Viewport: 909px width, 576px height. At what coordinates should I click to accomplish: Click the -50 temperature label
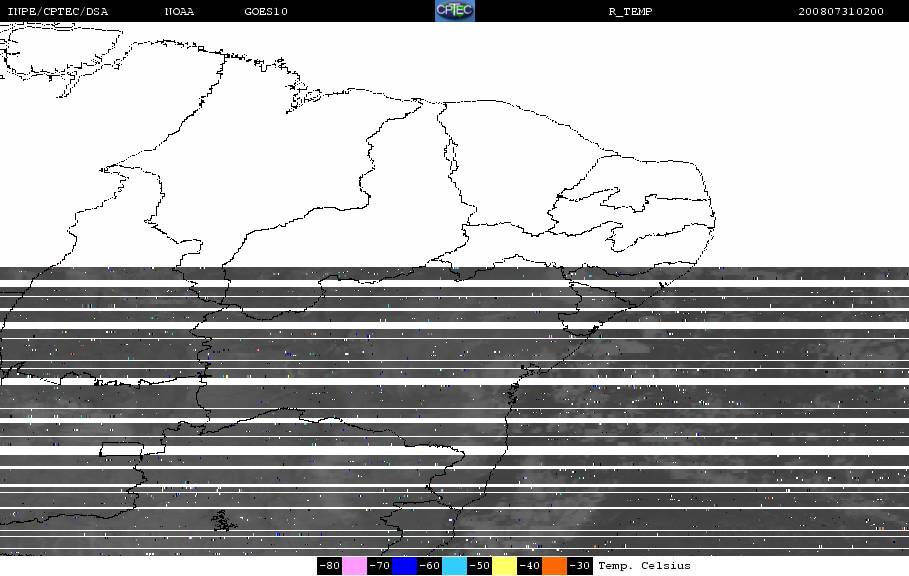tap(479, 566)
